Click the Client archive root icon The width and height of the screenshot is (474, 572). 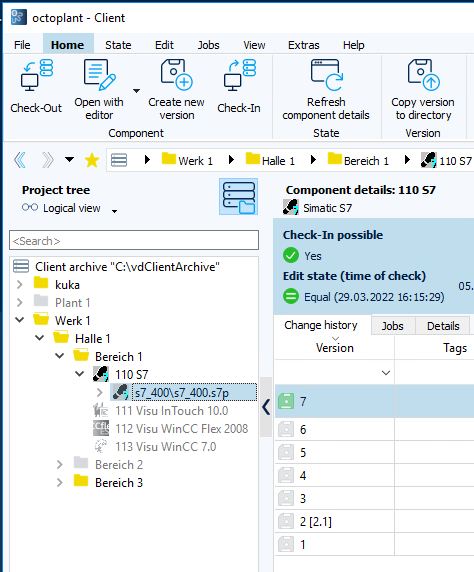coord(21,266)
